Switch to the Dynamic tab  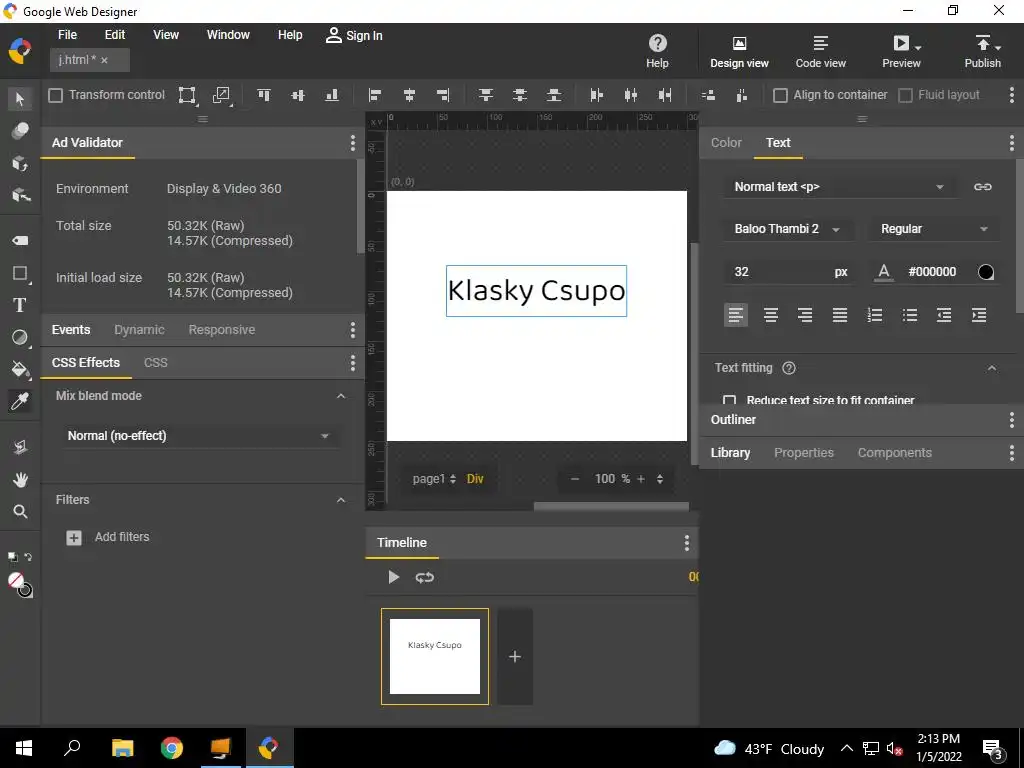pos(139,330)
